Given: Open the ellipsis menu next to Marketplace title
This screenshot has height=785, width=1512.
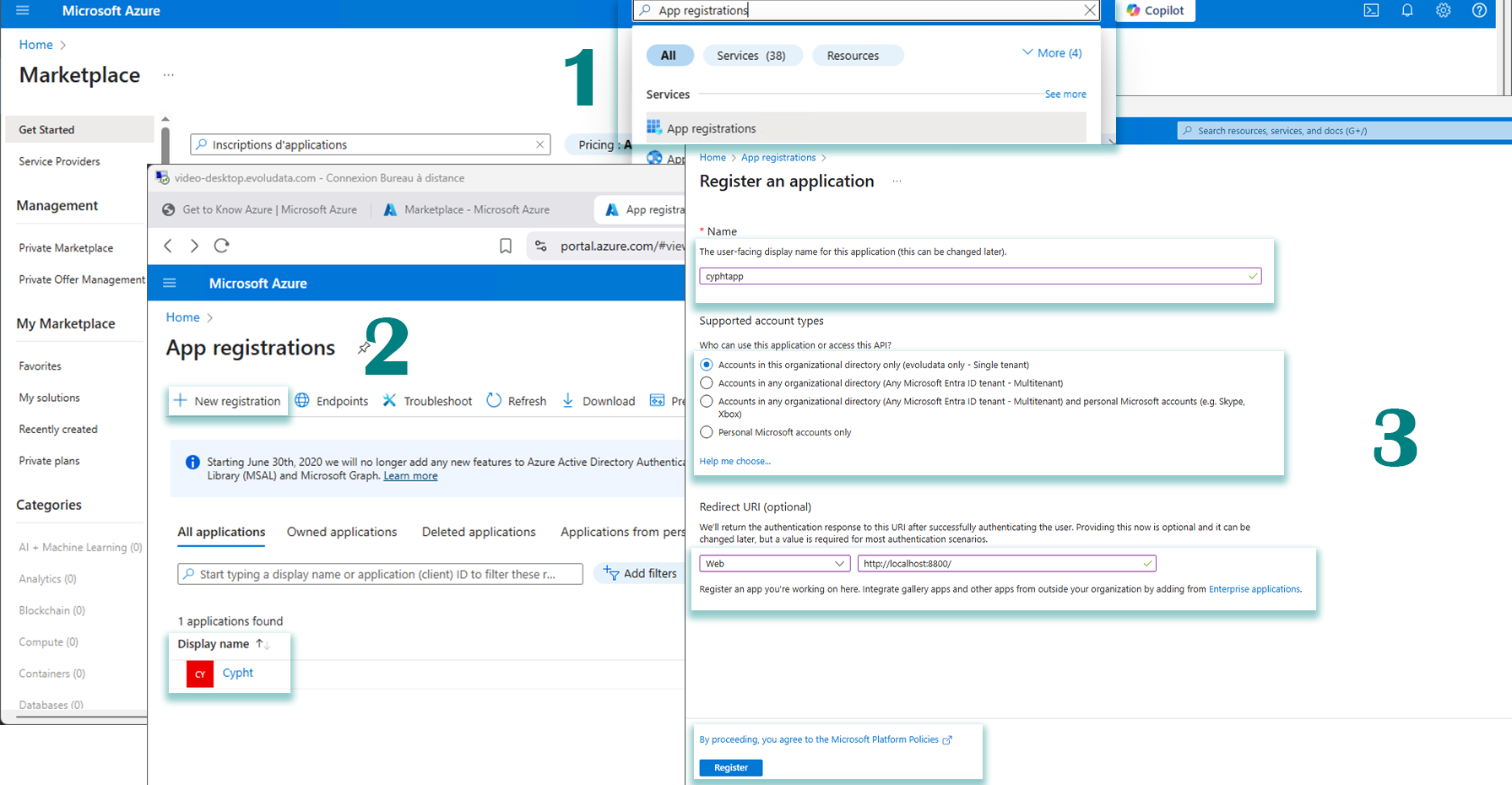Looking at the screenshot, I should point(168,75).
